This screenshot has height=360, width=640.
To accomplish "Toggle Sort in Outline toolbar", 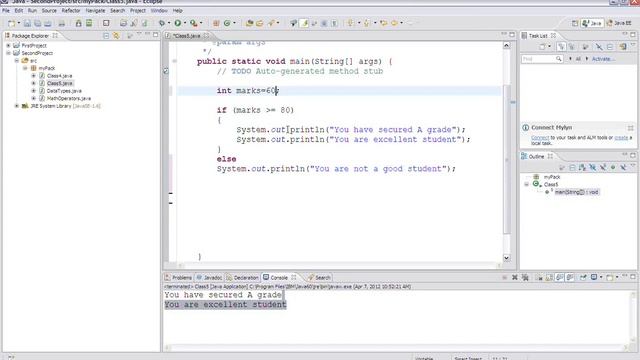I will point(582,167).
